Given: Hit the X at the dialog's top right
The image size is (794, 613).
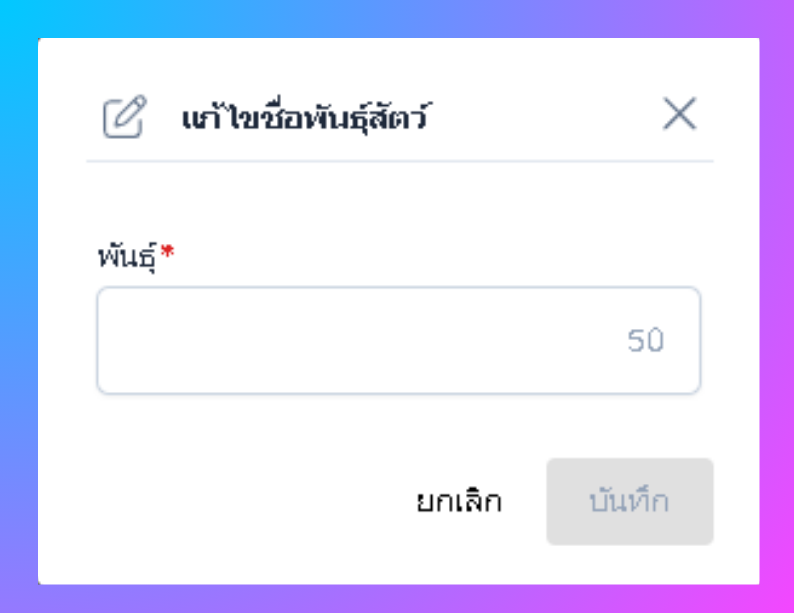Looking at the screenshot, I should pos(679,116).
